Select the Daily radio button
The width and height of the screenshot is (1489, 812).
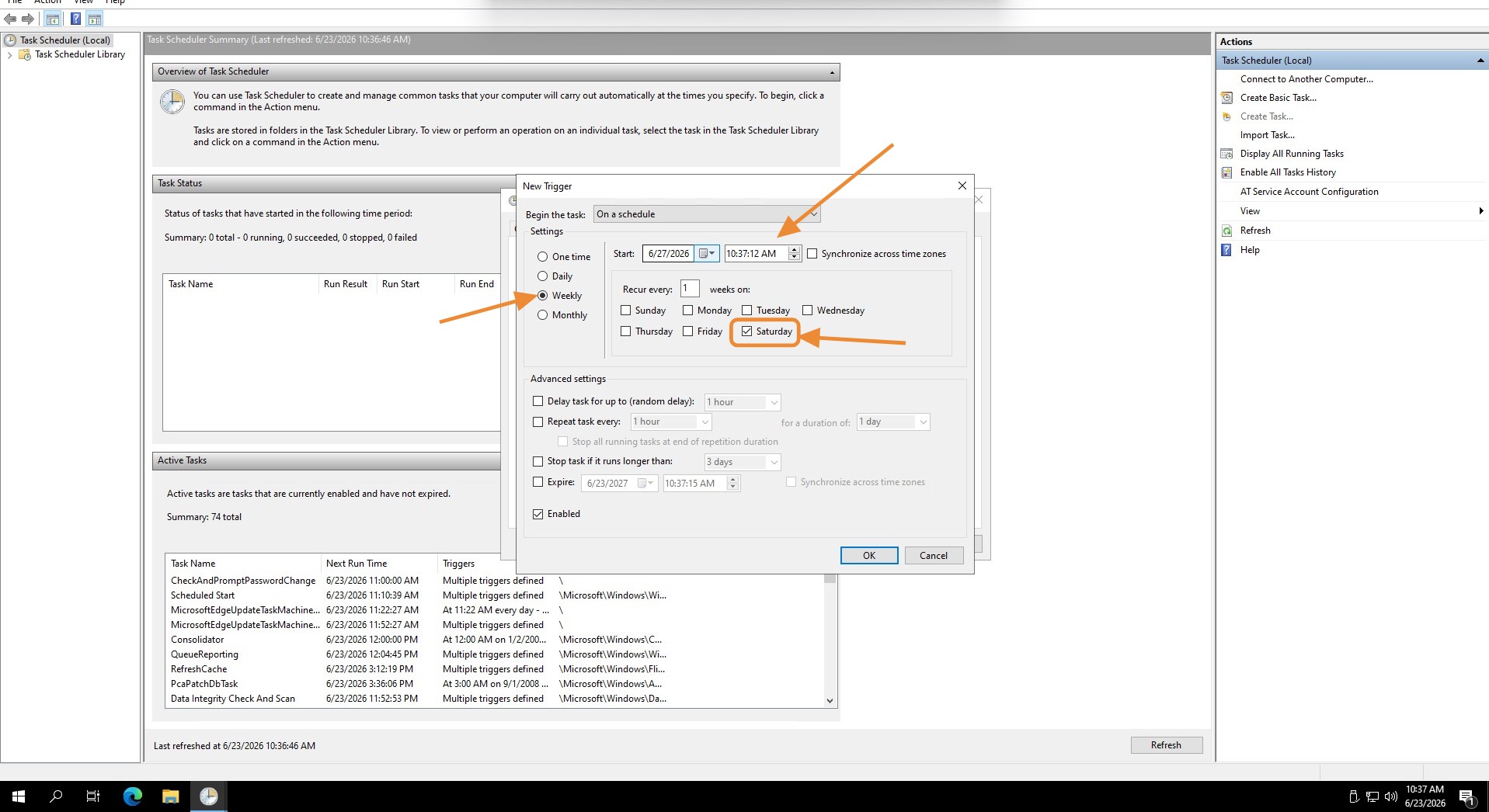pos(543,276)
